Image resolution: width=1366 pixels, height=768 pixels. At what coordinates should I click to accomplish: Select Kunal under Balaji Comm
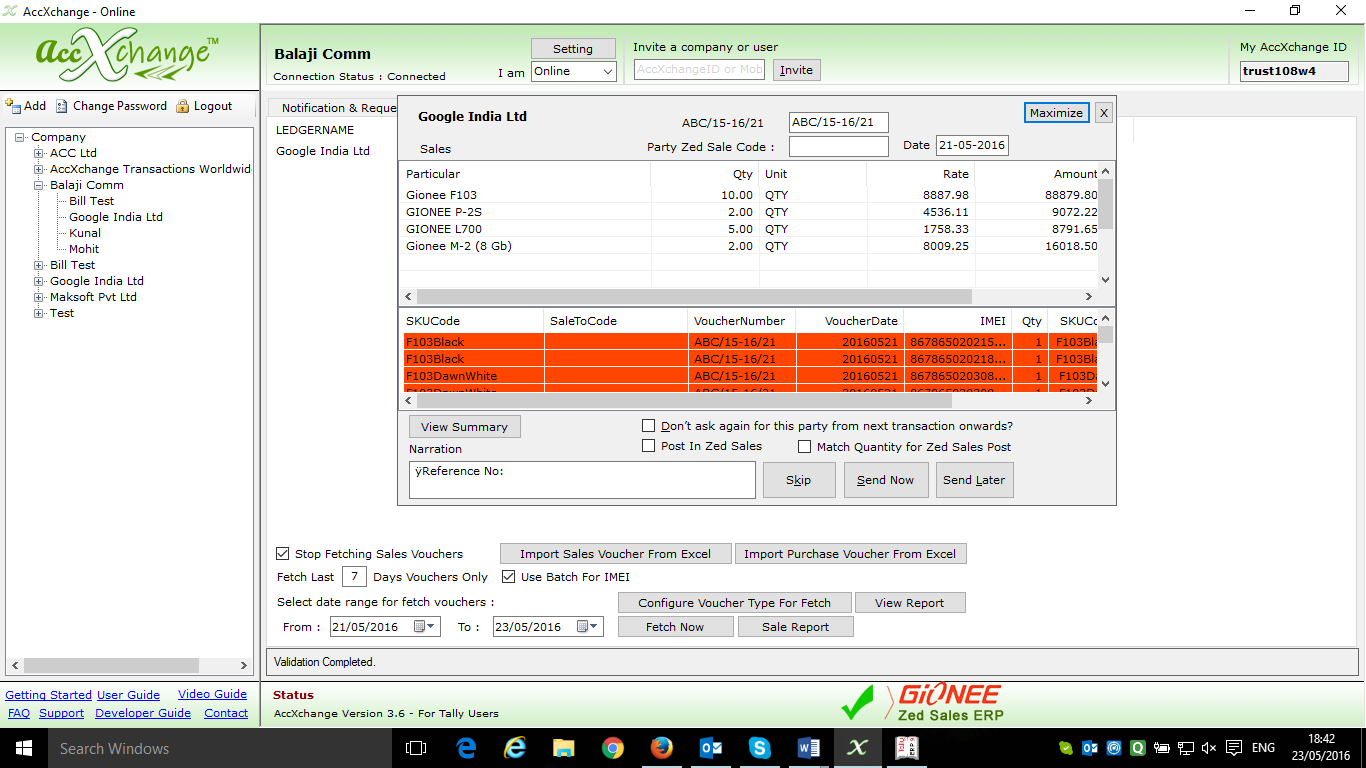85,233
